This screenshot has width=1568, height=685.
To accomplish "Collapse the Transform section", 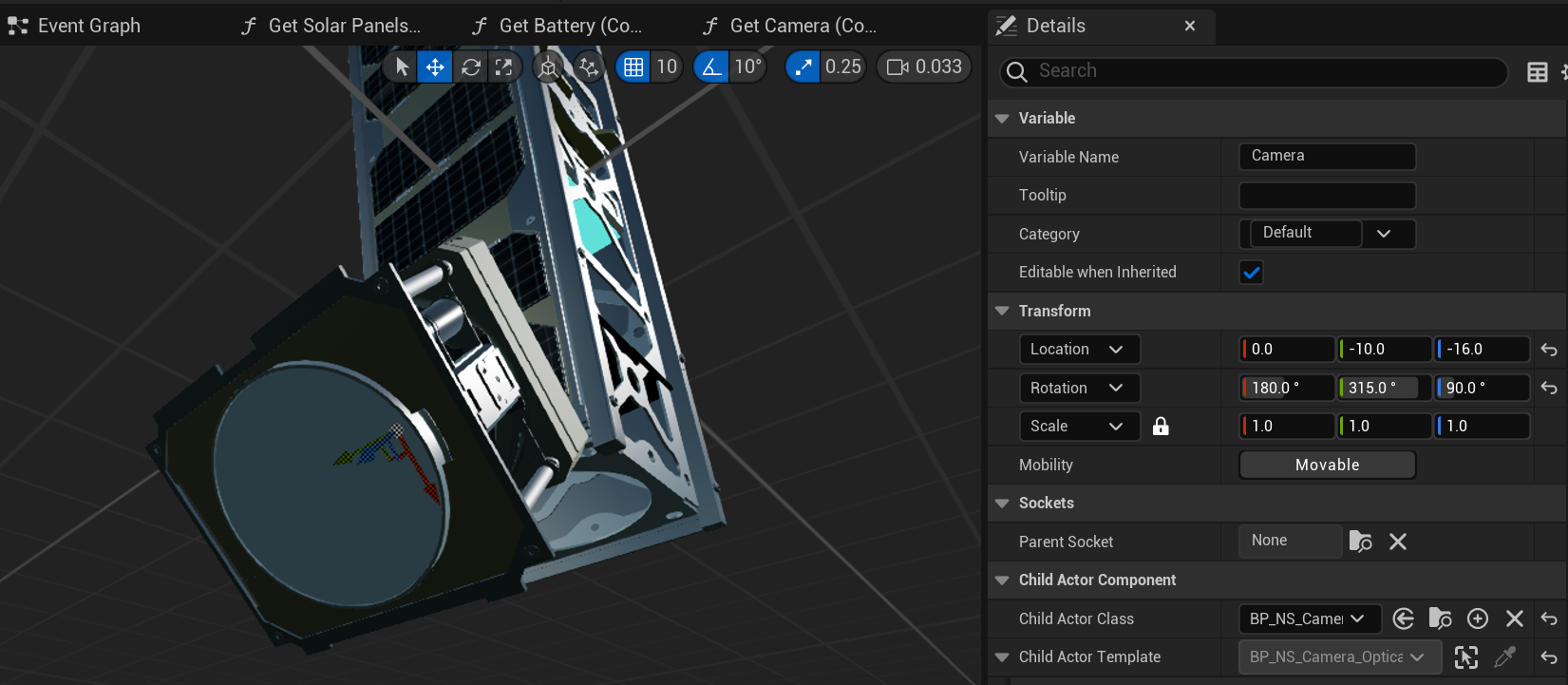I will (1002, 311).
